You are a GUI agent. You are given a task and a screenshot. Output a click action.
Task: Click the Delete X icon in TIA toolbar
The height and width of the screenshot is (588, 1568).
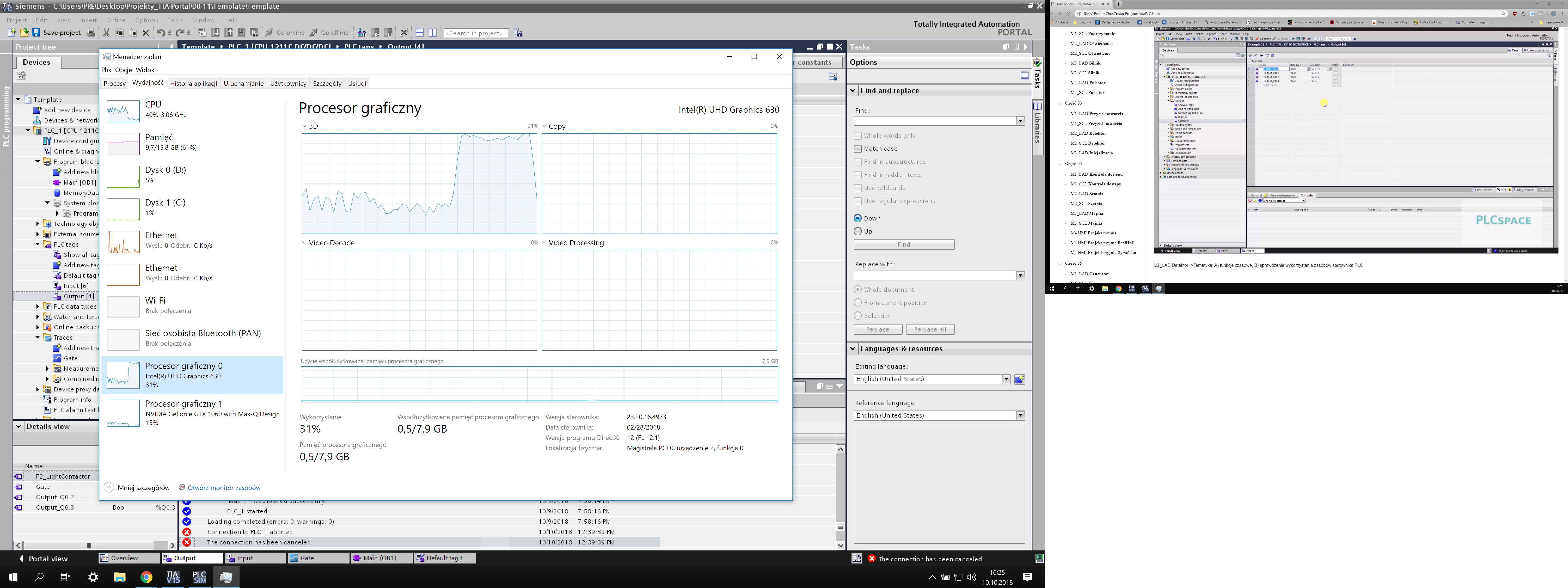pyautogui.click(x=145, y=33)
